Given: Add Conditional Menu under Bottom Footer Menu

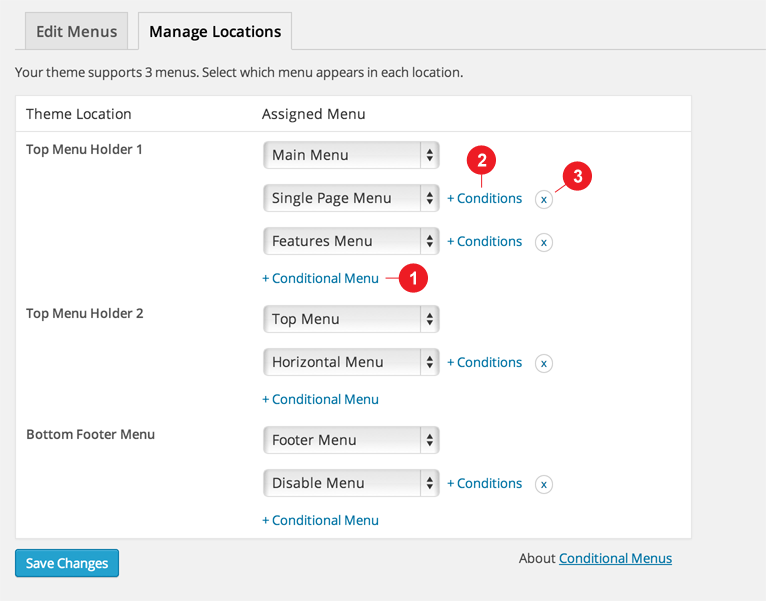Looking at the screenshot, I should coord(320,520).
